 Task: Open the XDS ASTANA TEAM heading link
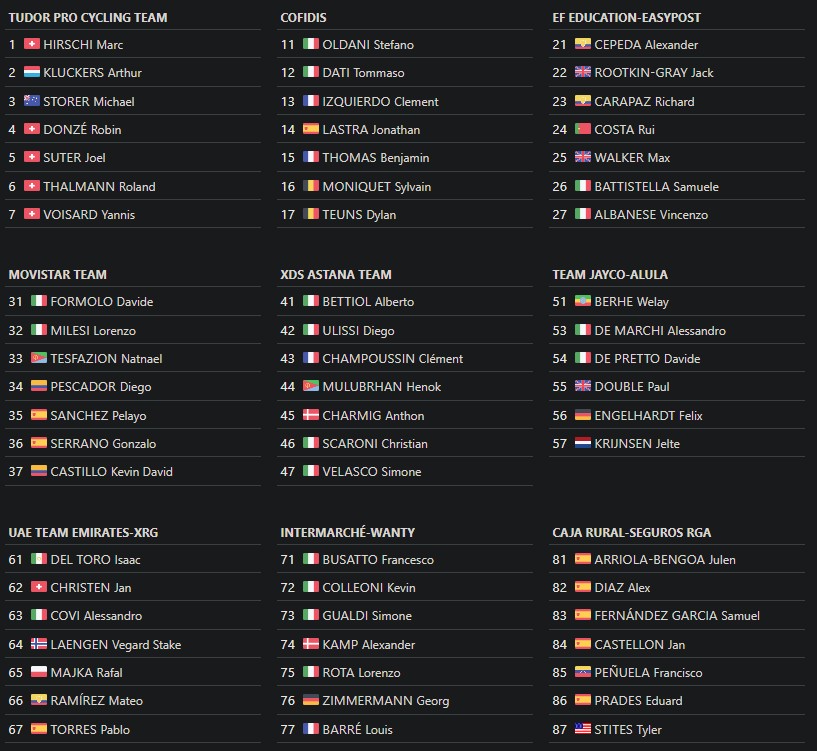click(x=336, y=275)
